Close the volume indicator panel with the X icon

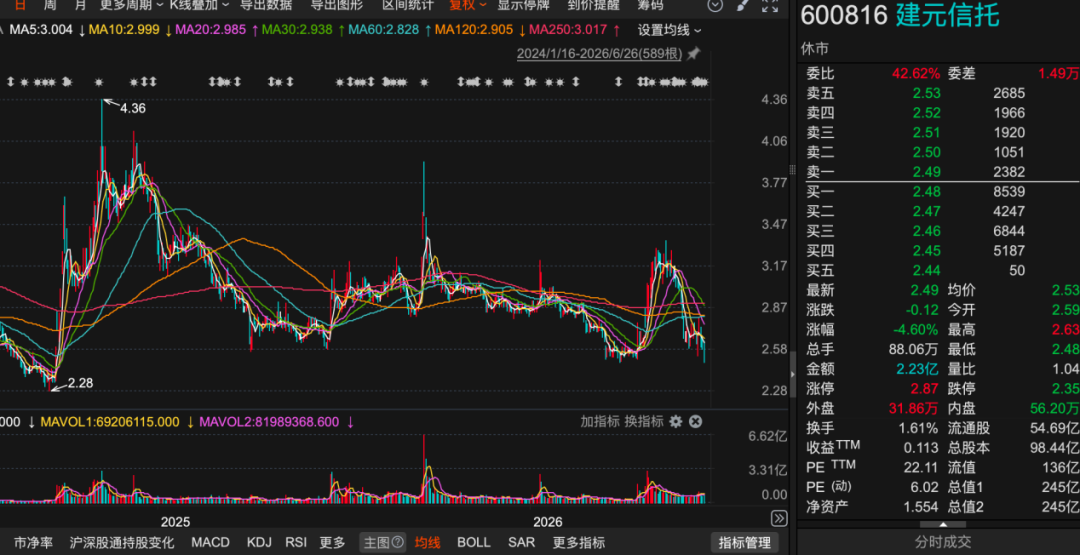(x=696, y=421)
